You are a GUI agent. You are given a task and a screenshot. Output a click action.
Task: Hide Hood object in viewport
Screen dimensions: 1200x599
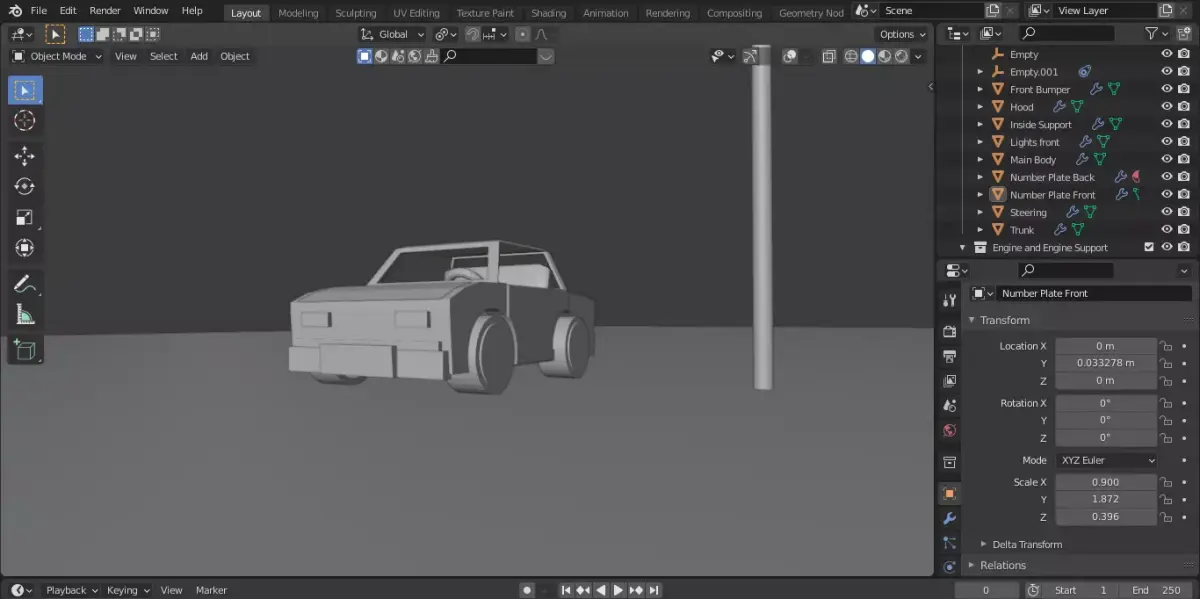pos(1166,107)
